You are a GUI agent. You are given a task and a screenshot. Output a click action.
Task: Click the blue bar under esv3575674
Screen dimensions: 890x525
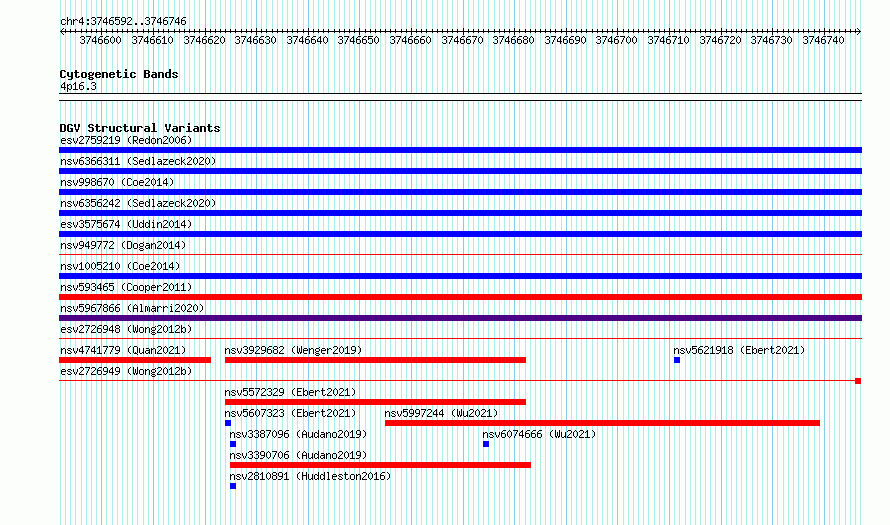coord(460,234)
